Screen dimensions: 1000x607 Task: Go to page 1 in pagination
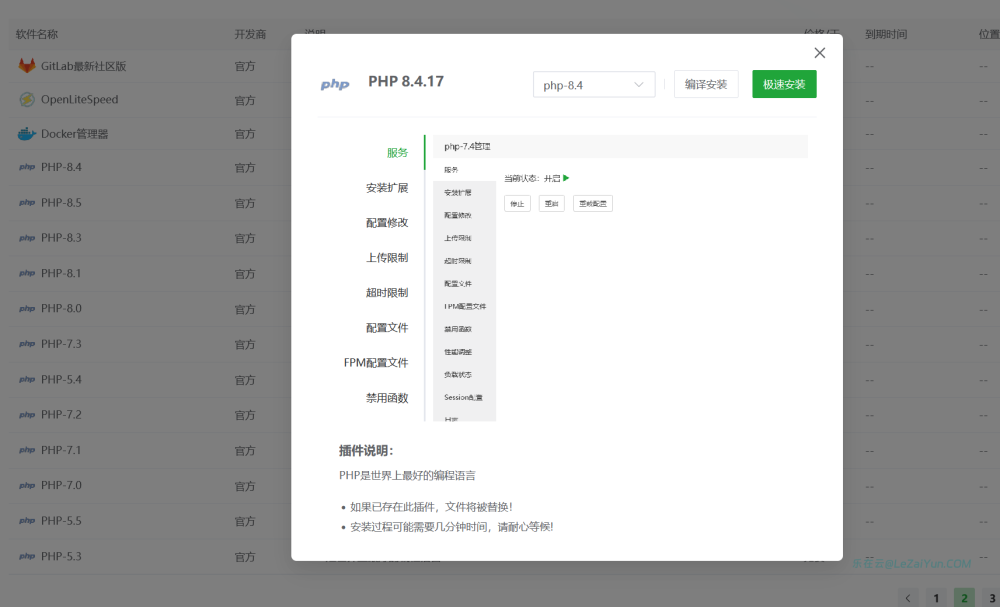936,598
